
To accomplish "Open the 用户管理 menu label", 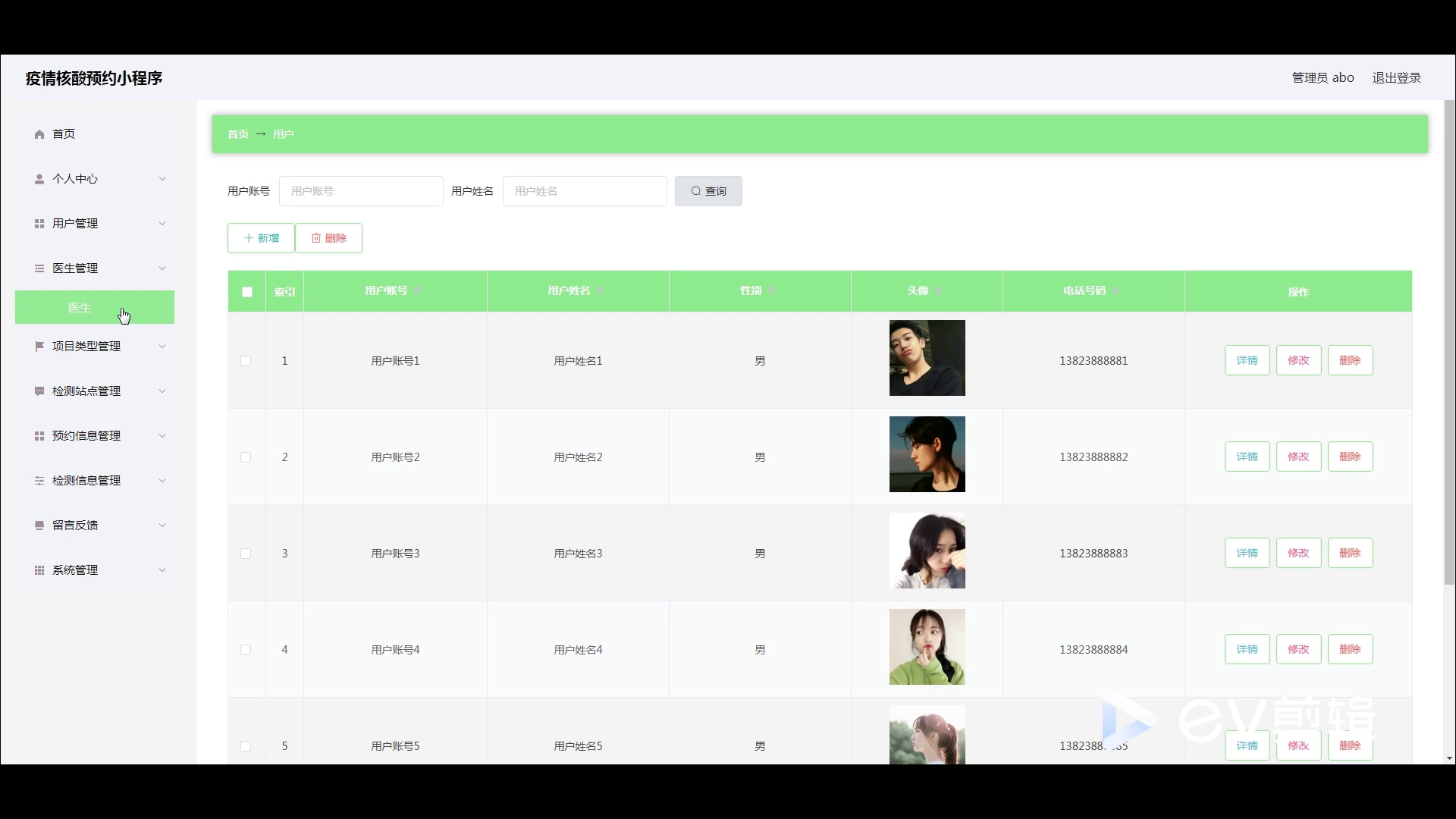I will point(75,224).
